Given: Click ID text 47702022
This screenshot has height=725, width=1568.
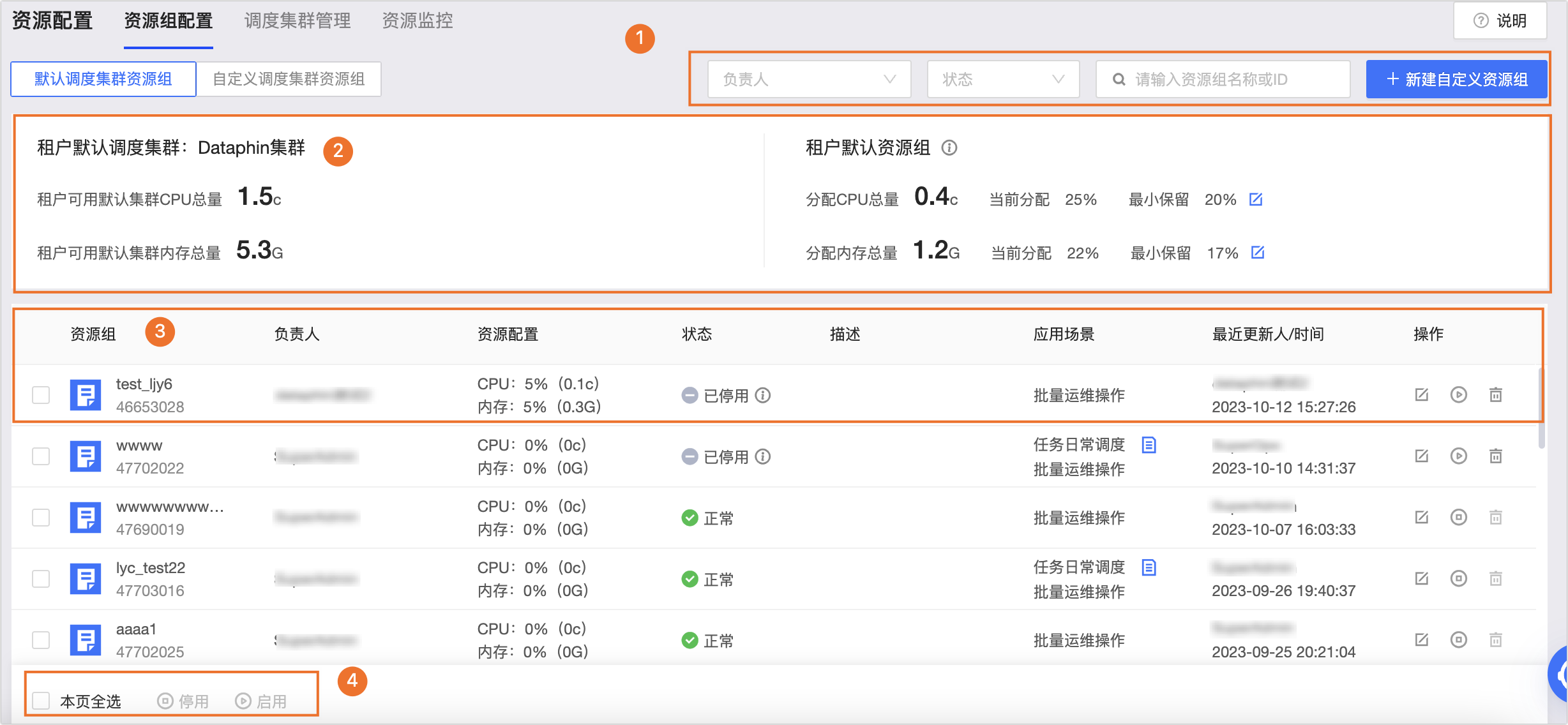Looking at the screenshot, I should click(150, 468).
